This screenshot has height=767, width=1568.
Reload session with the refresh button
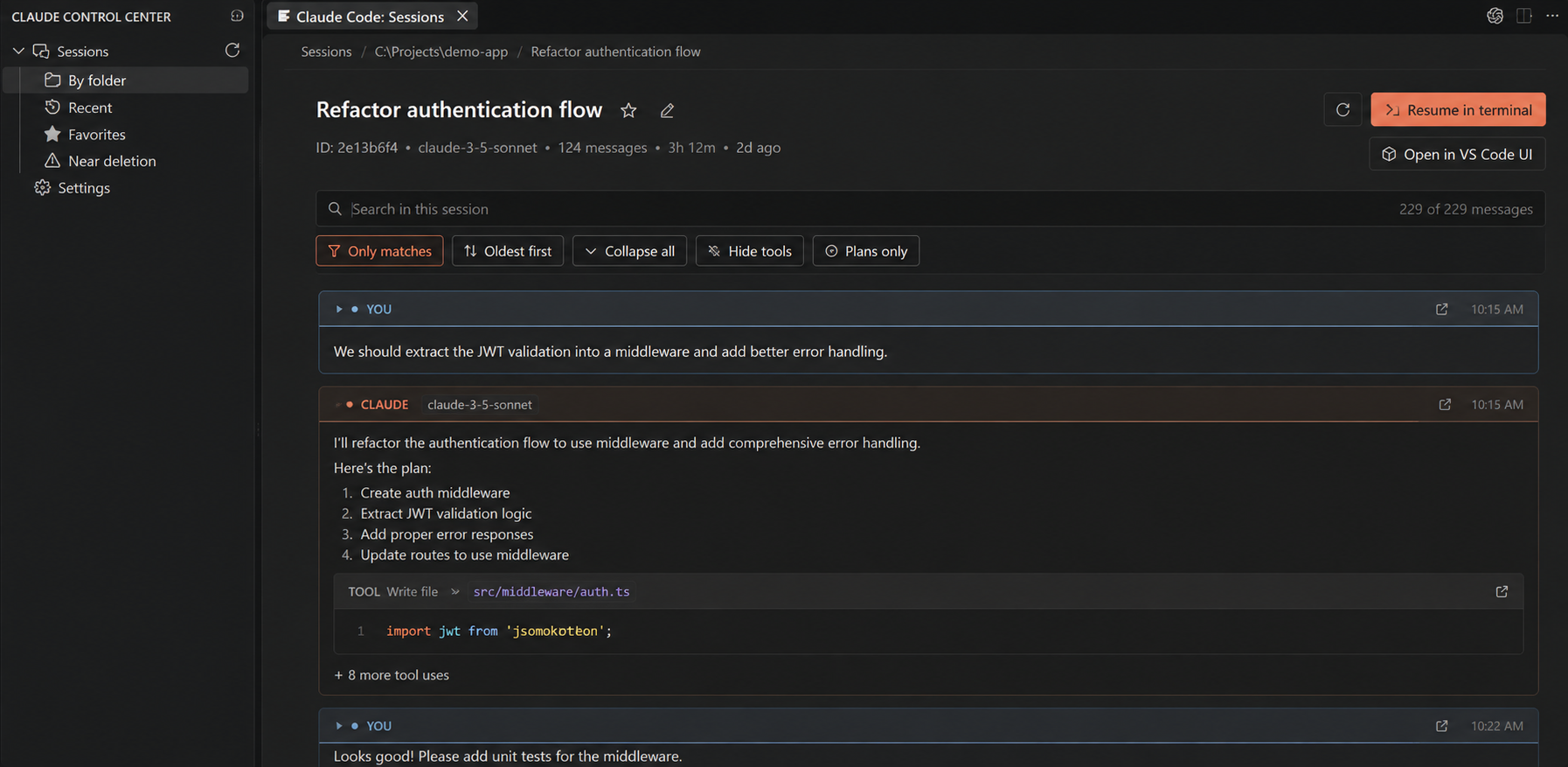1343,109
